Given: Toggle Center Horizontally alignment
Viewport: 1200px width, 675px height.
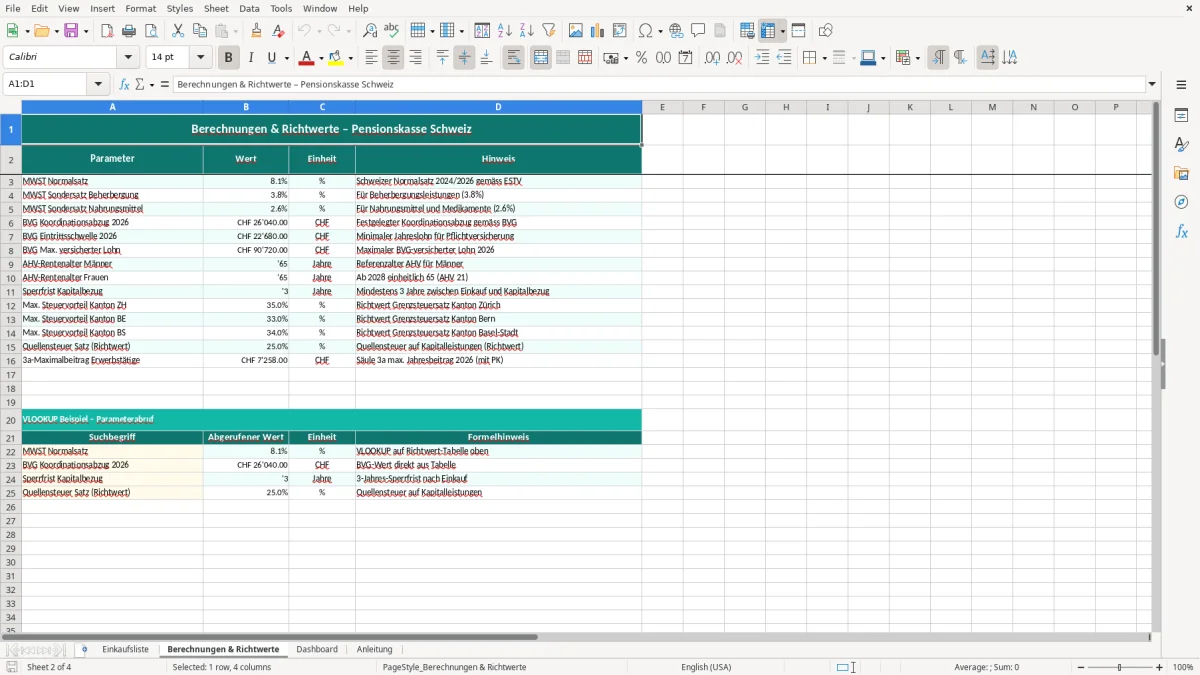Looking at the screenshot, I should (x=393, y=58).
